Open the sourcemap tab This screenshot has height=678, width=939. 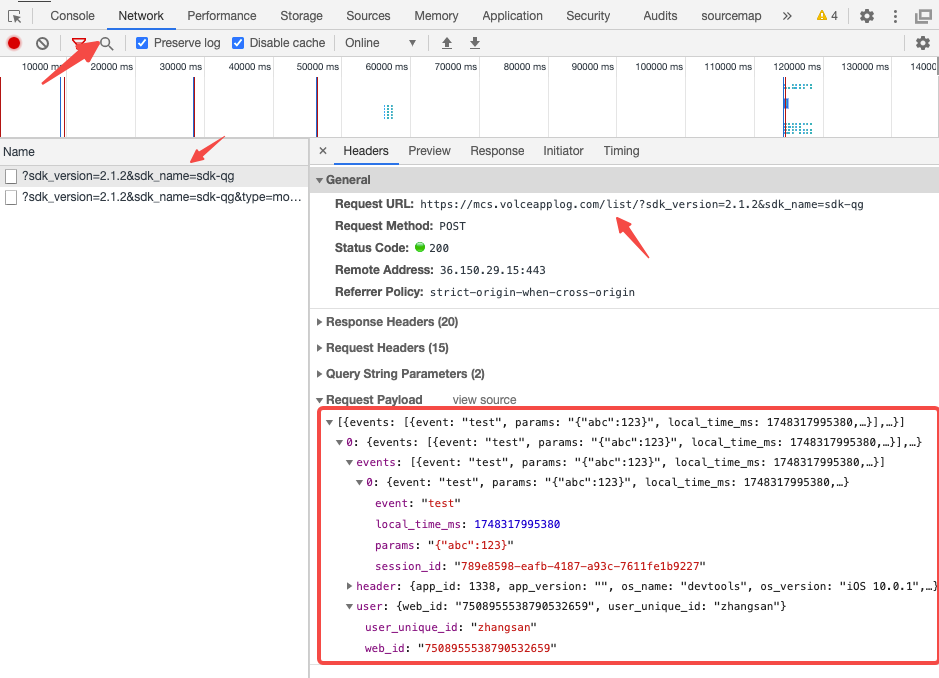(731, 16)
